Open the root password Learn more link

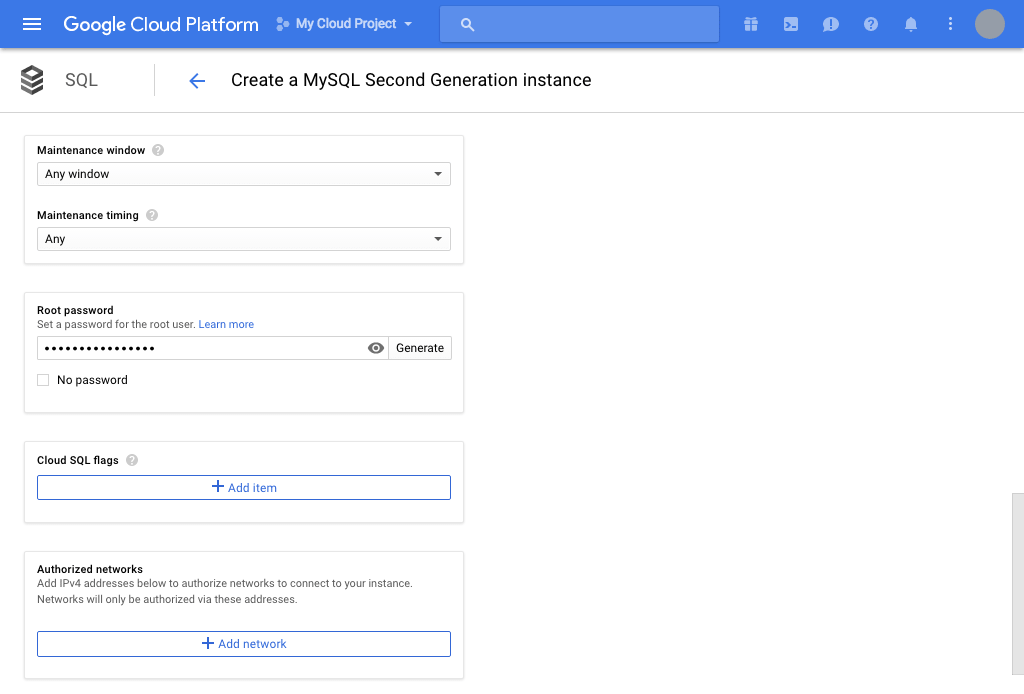click(226, 324)
